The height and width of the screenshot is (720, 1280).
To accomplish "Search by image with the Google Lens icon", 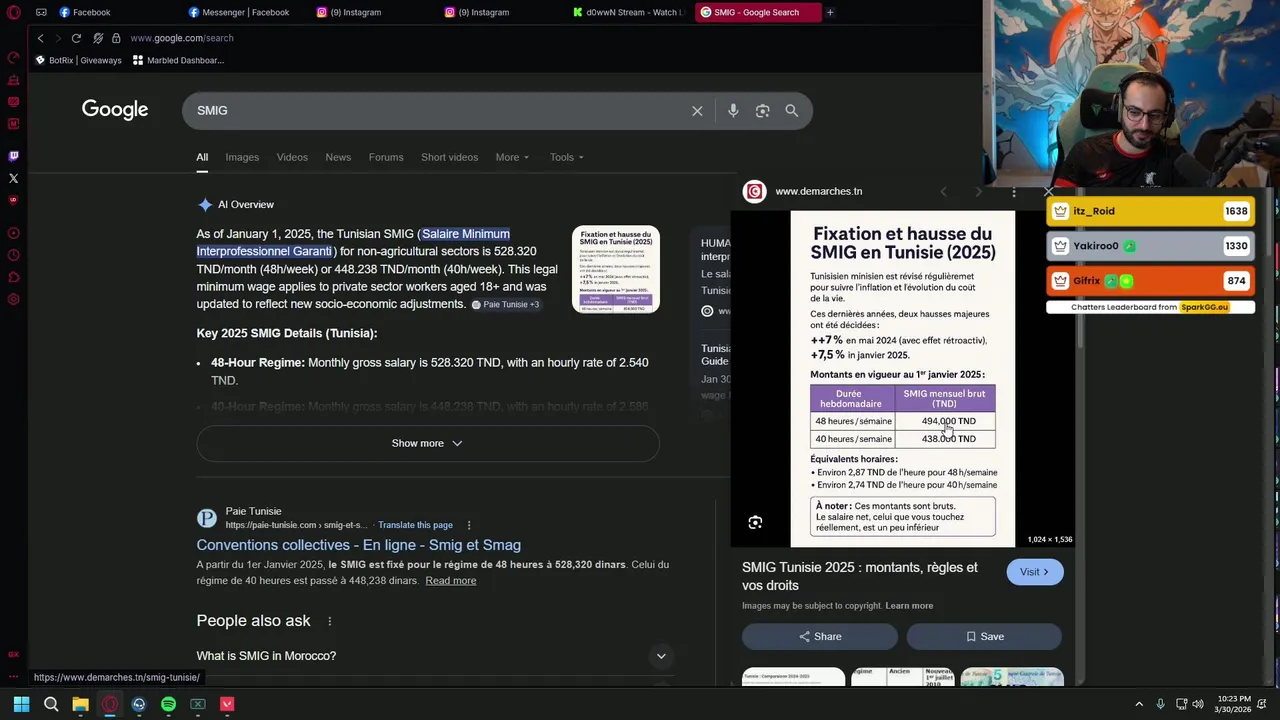I will [x=762, y=111].
